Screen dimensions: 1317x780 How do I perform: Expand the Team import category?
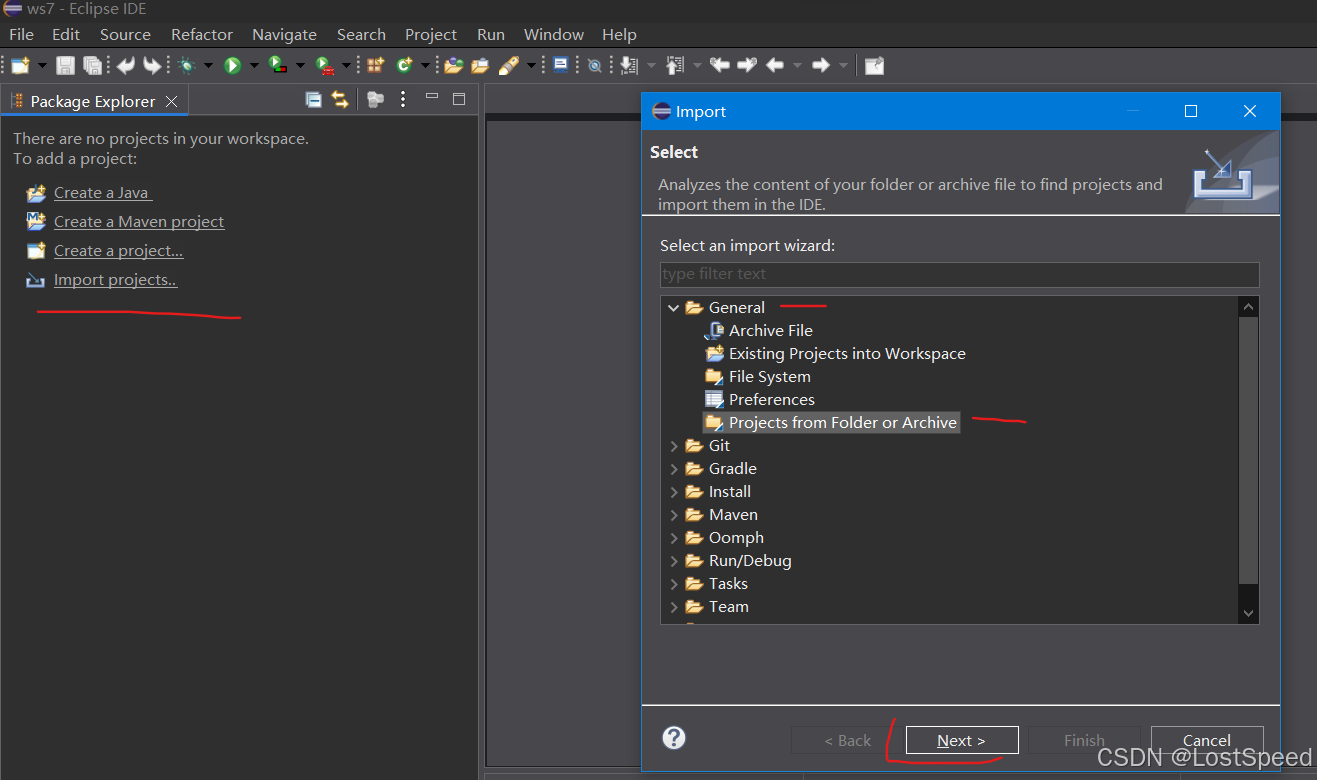pos(674,607)
